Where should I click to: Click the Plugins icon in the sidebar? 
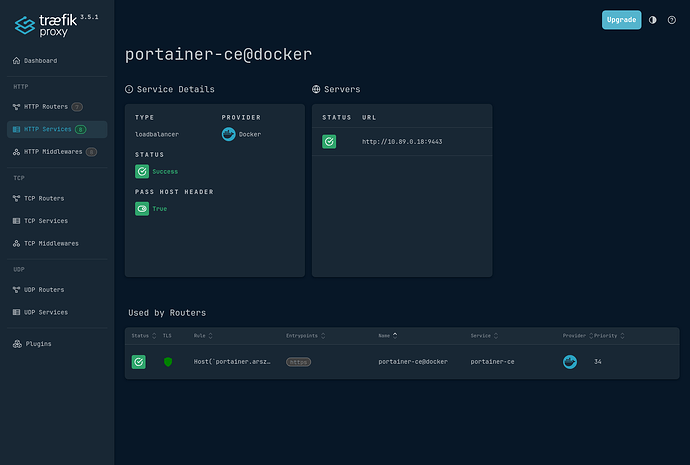click(16, 344)
